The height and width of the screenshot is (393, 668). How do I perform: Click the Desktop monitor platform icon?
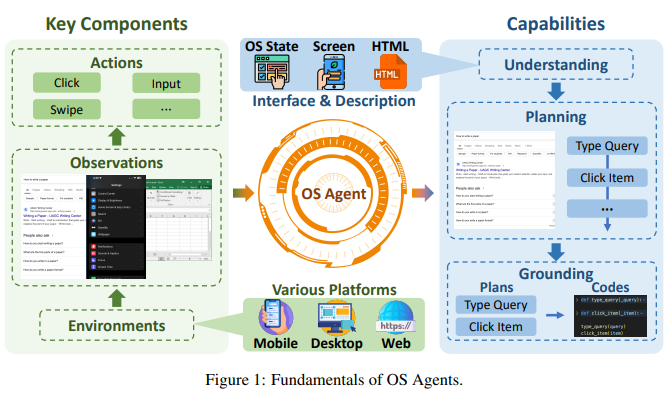[337, 318]
